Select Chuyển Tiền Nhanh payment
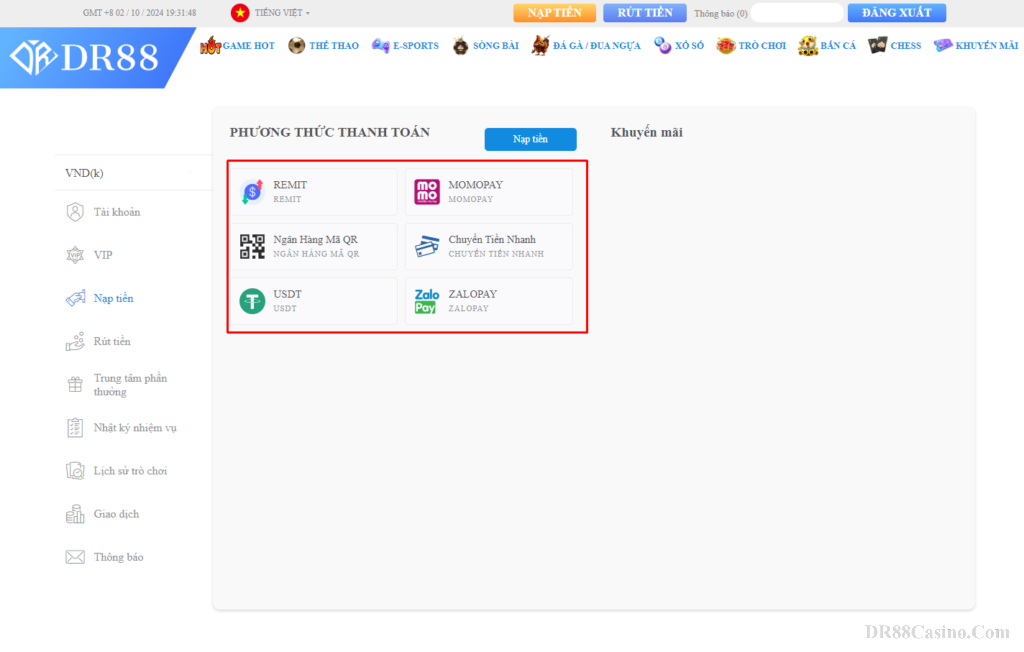The image size is (1024, 652). (x=489, y=246)
